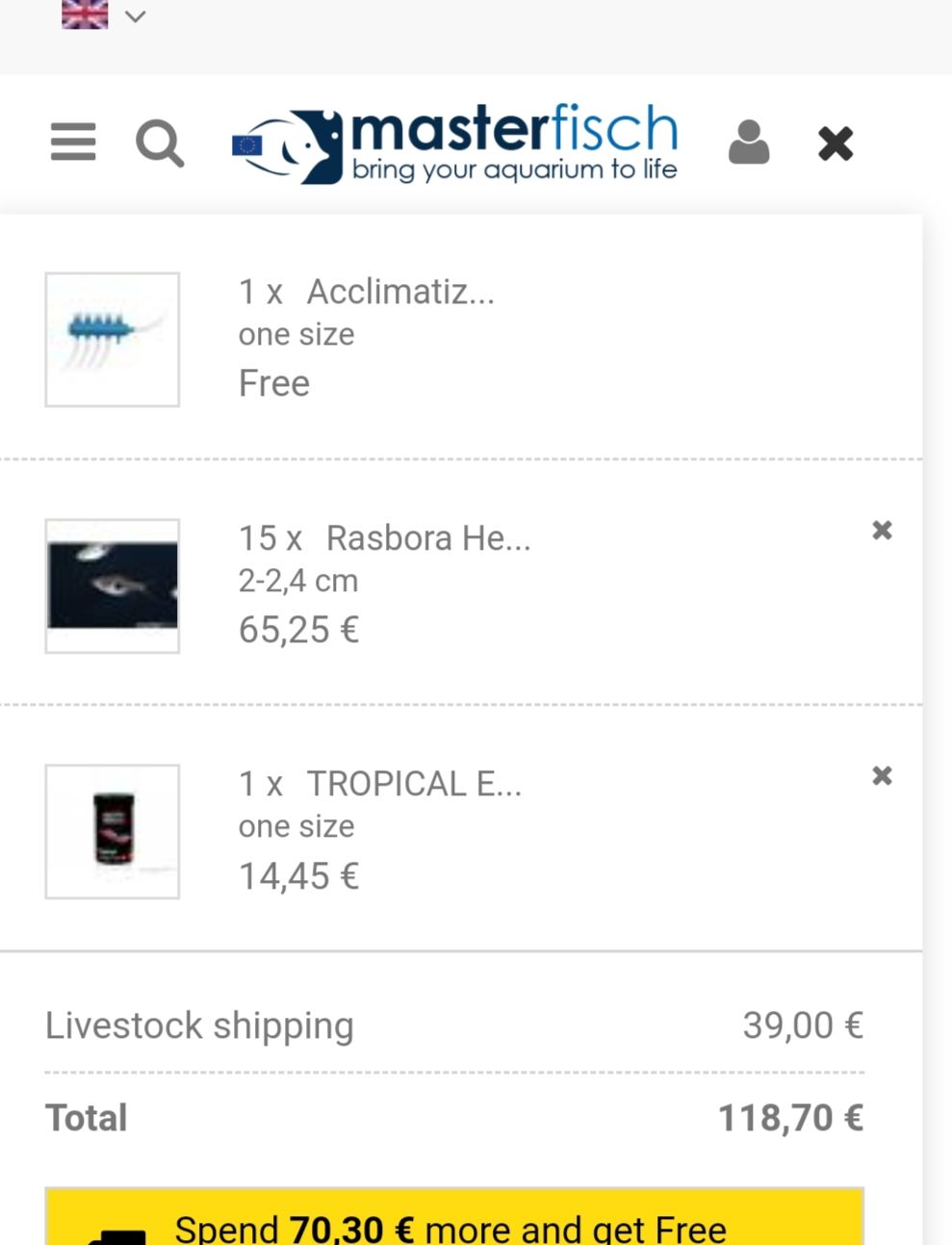Screen dimensions: 952x1245
Task: Open TROPICAL food product thumbnail
Action: click(113, 832)
